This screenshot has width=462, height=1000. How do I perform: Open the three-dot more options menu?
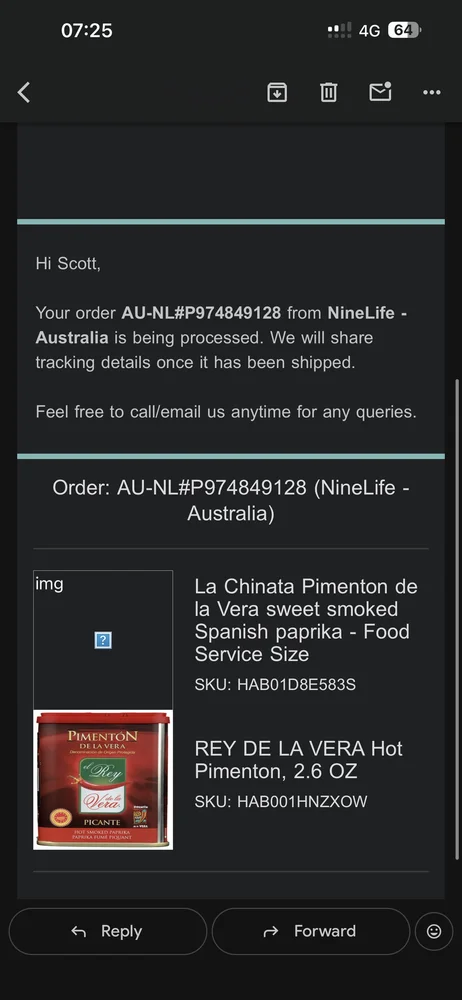coord(432,92)
